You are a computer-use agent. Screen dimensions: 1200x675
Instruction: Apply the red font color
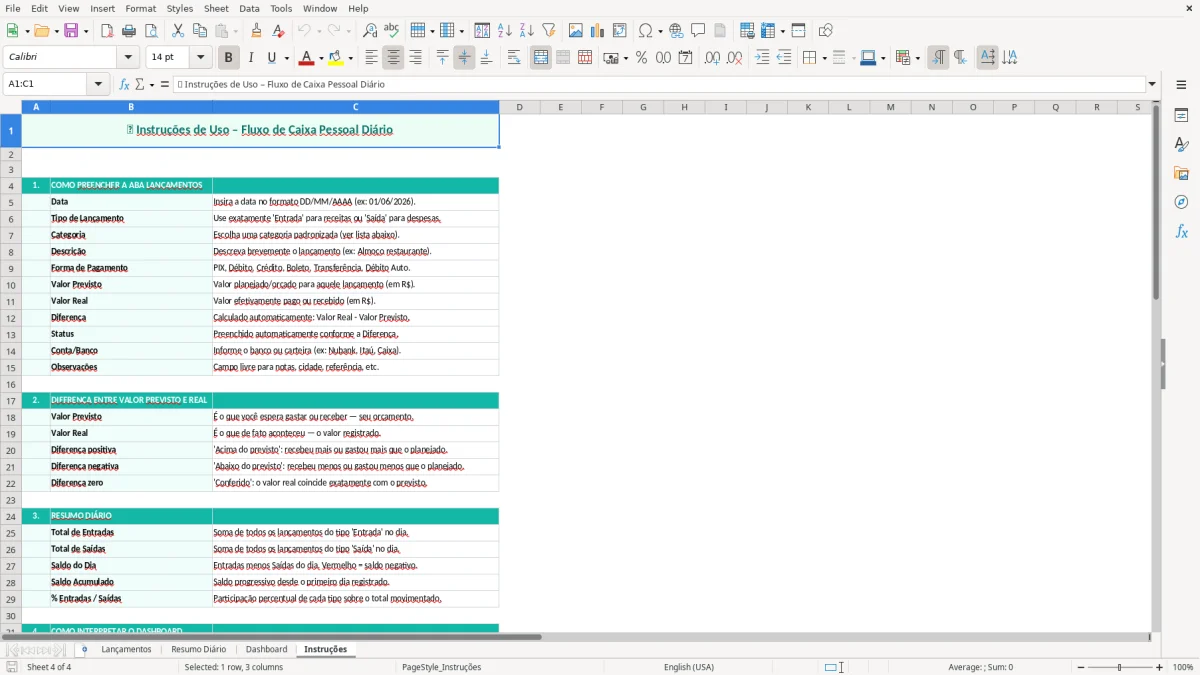[x=306, y=58]
